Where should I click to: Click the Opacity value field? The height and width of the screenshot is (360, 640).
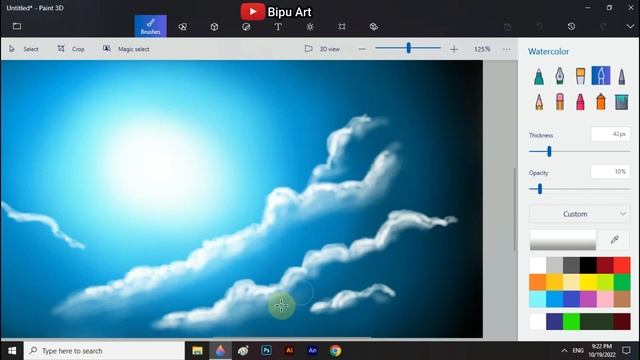[x=610, y=171]
